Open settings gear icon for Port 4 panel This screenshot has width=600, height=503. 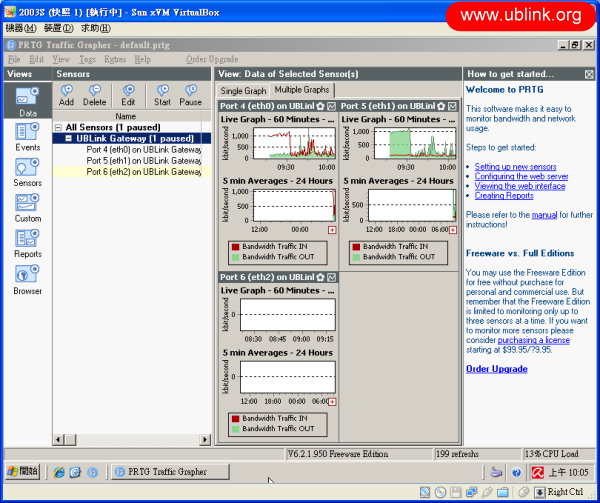(x=320, y=106)
